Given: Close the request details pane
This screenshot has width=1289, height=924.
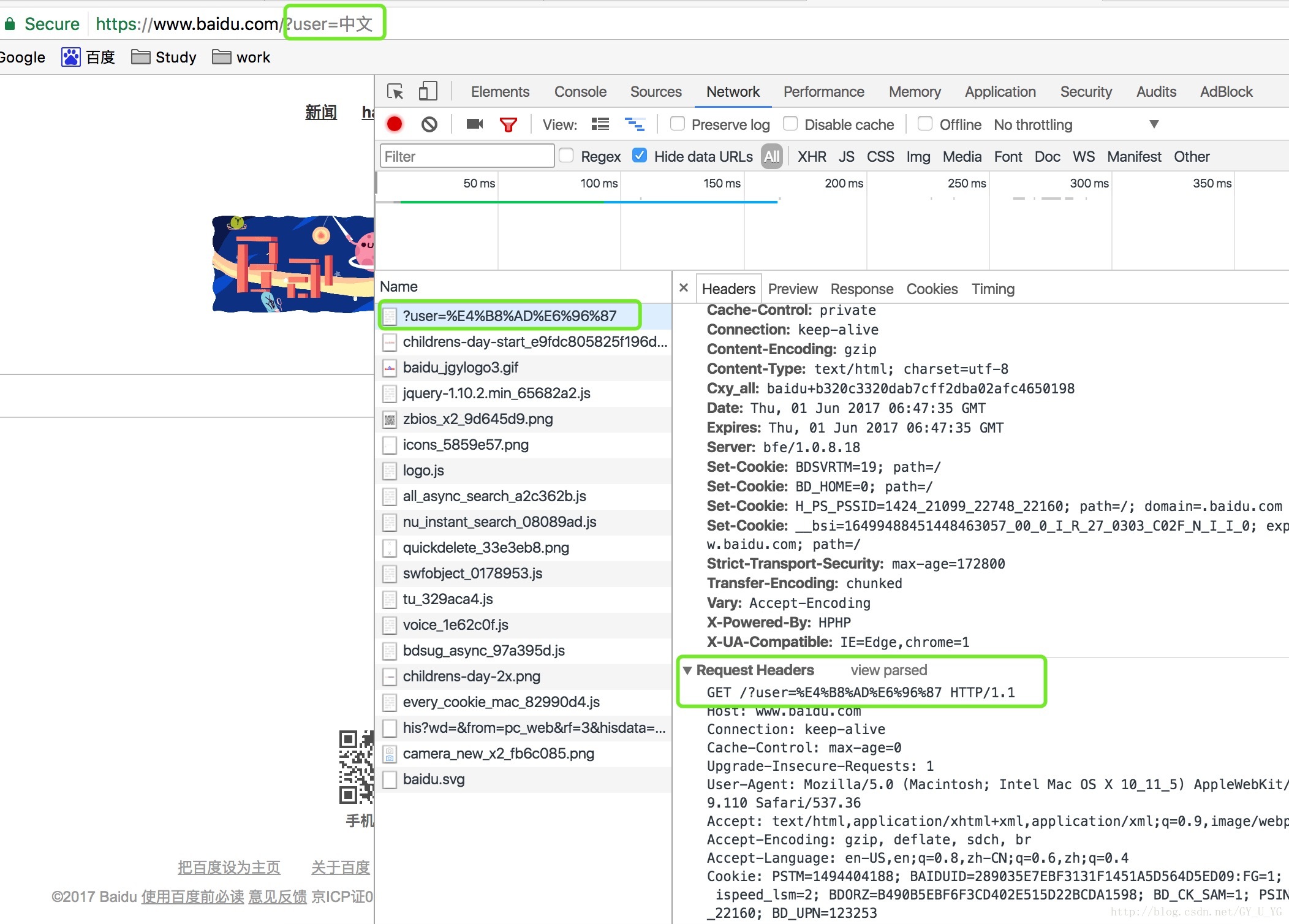Looking at the screenshot, I should click(684, 287).
